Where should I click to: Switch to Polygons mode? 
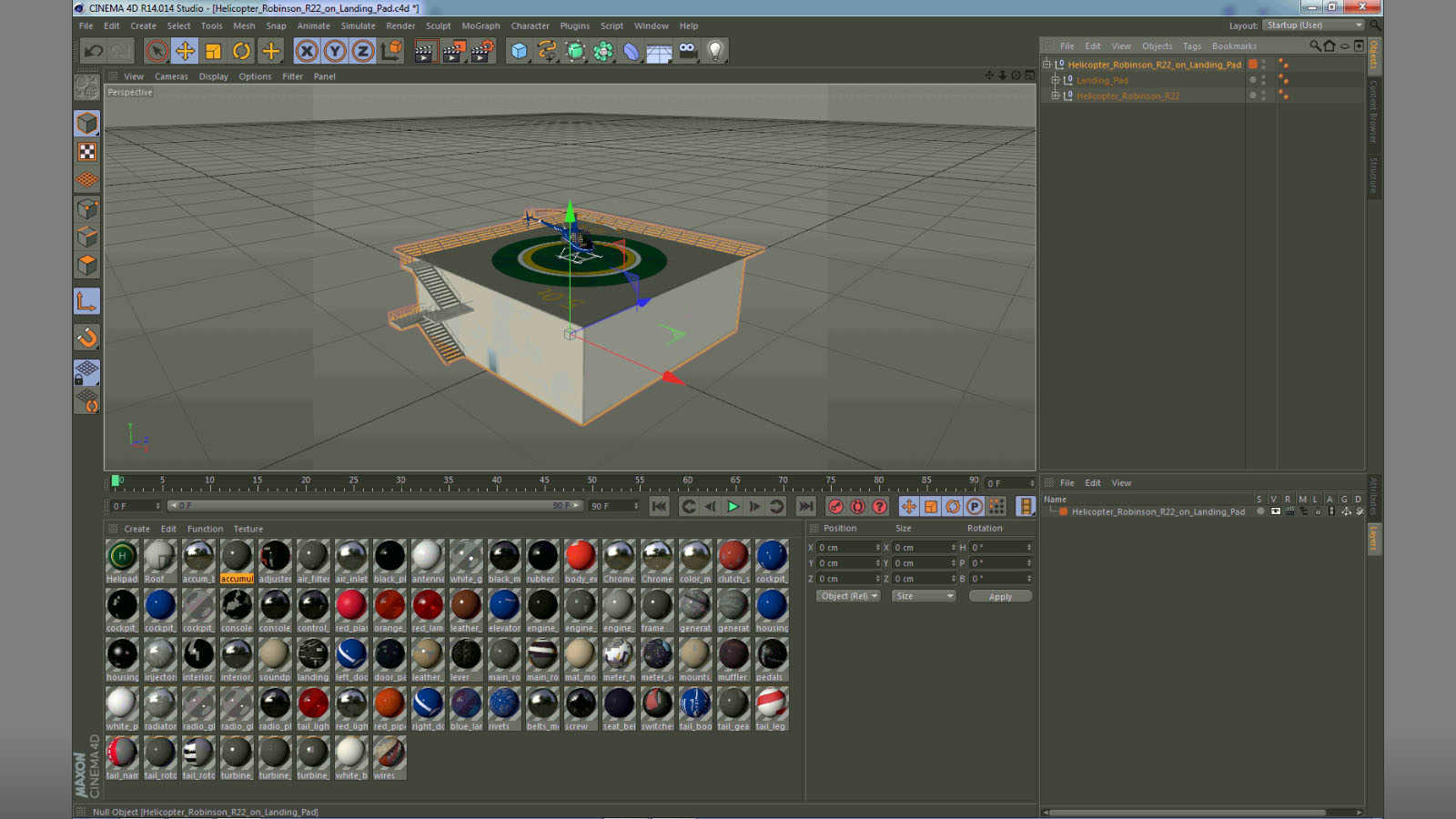tap(86, 266)
